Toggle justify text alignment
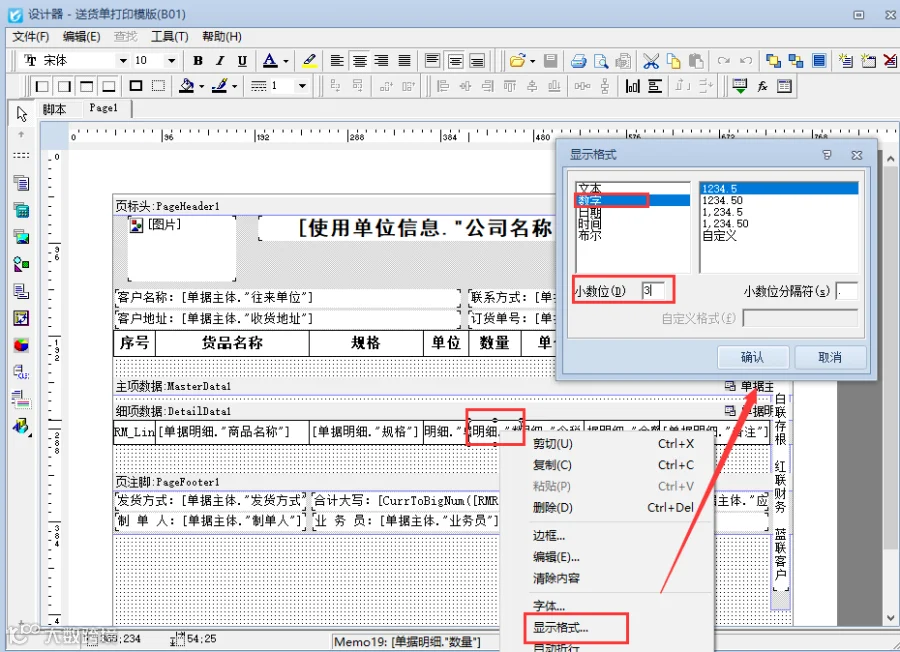This screenshot has height=652, width=900. point(405,61)
